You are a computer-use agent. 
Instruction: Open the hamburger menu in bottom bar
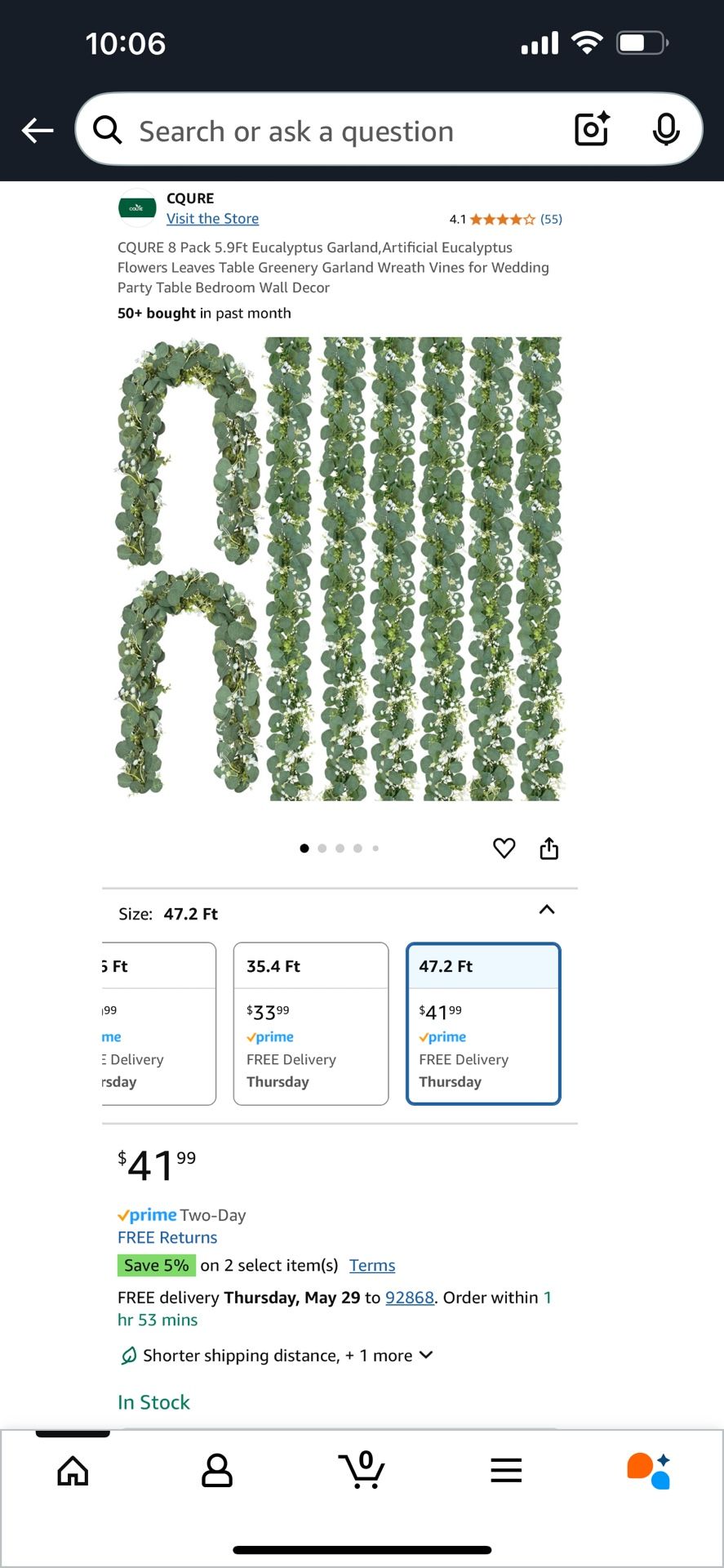pyautogui.click(x=506, y=1471)
